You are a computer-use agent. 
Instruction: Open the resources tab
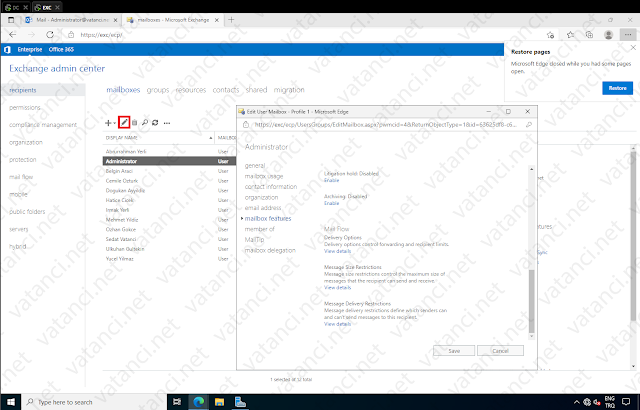coord(191,90)
